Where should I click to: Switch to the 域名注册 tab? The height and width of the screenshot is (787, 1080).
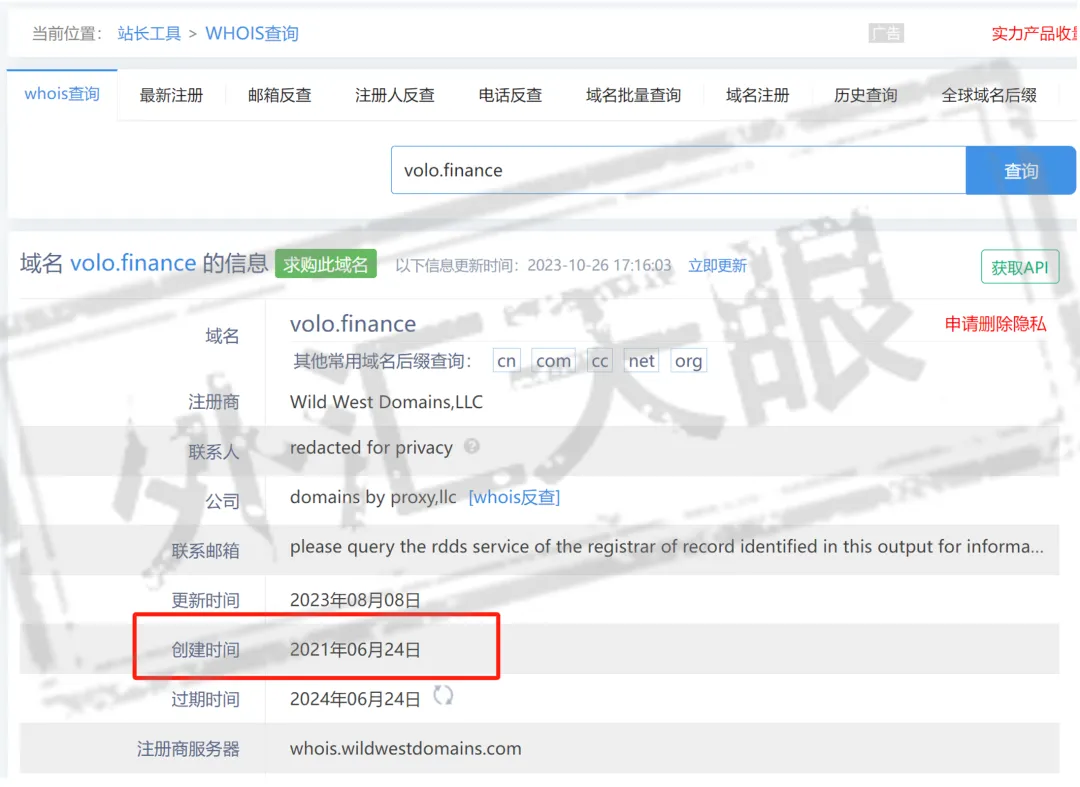(758, 95)
